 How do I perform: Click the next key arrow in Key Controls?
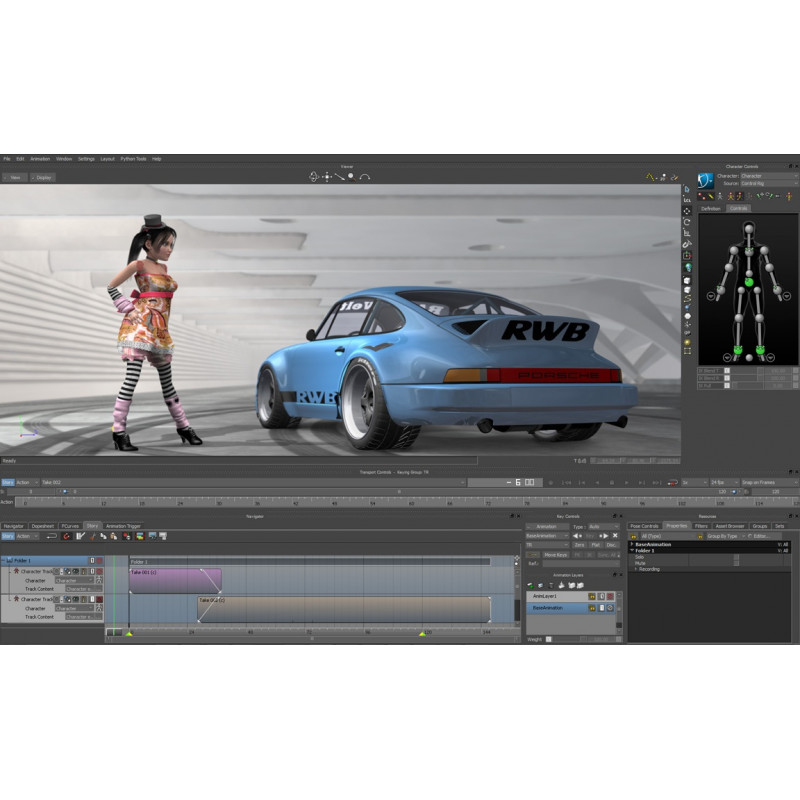click(604, 536)
